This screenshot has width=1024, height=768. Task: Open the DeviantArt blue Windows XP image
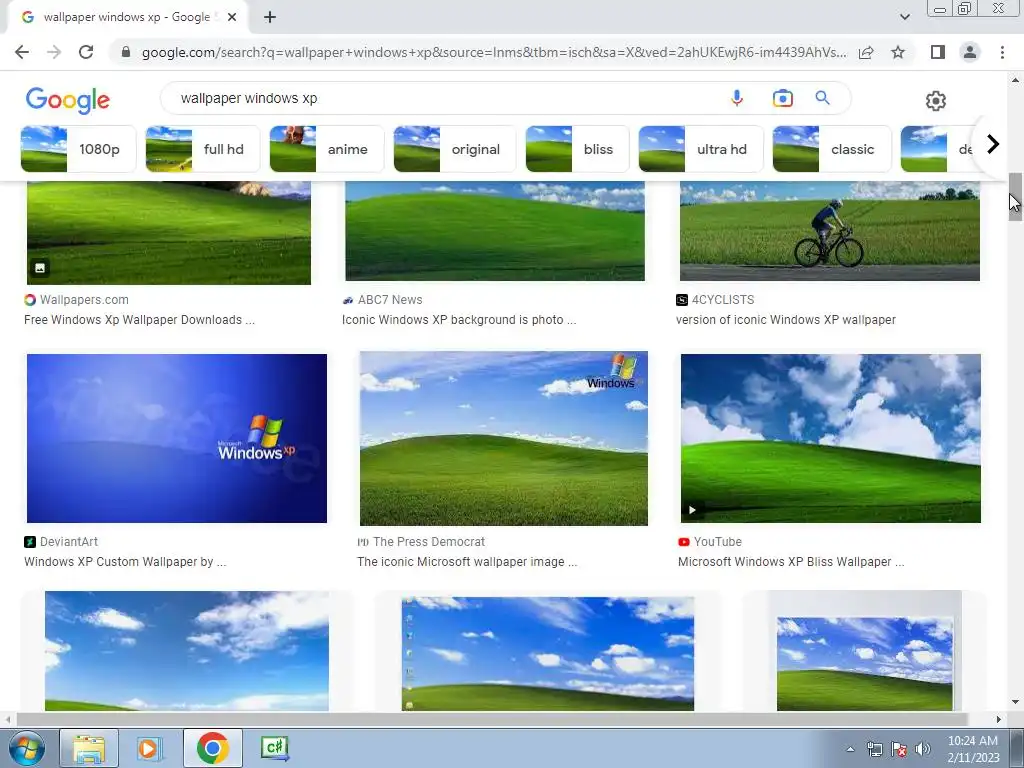(x=176, y=438)
